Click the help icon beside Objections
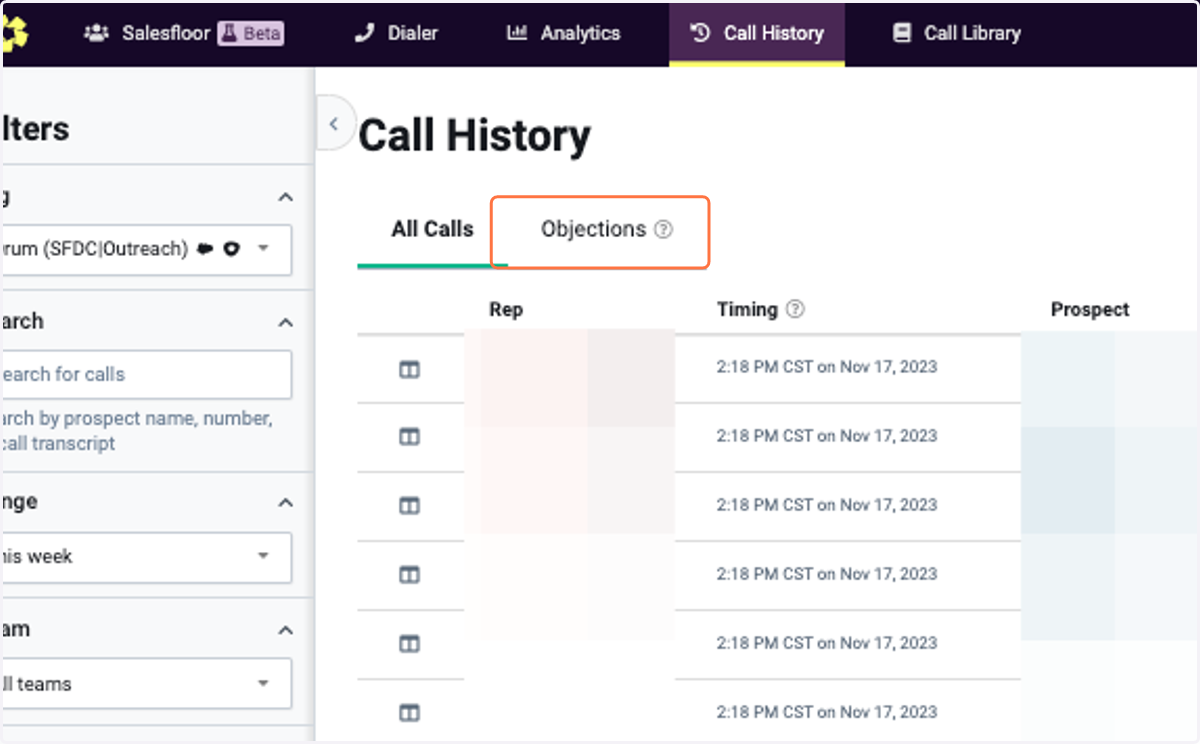Viewport: 1200px width, 744px height. [x=663, y=230]
